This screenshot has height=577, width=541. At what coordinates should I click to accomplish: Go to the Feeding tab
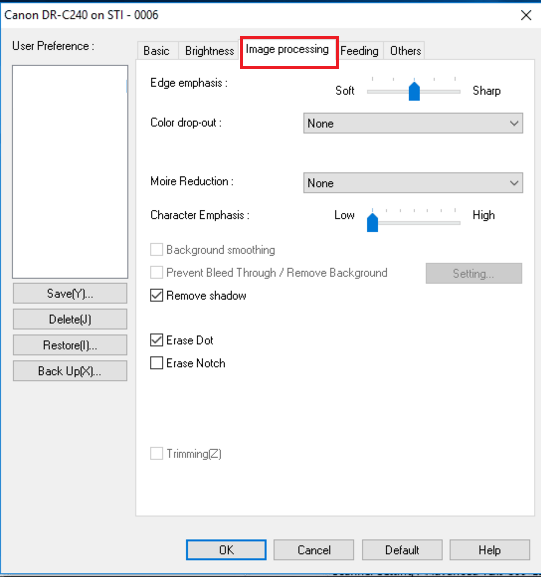click(359, 51)
